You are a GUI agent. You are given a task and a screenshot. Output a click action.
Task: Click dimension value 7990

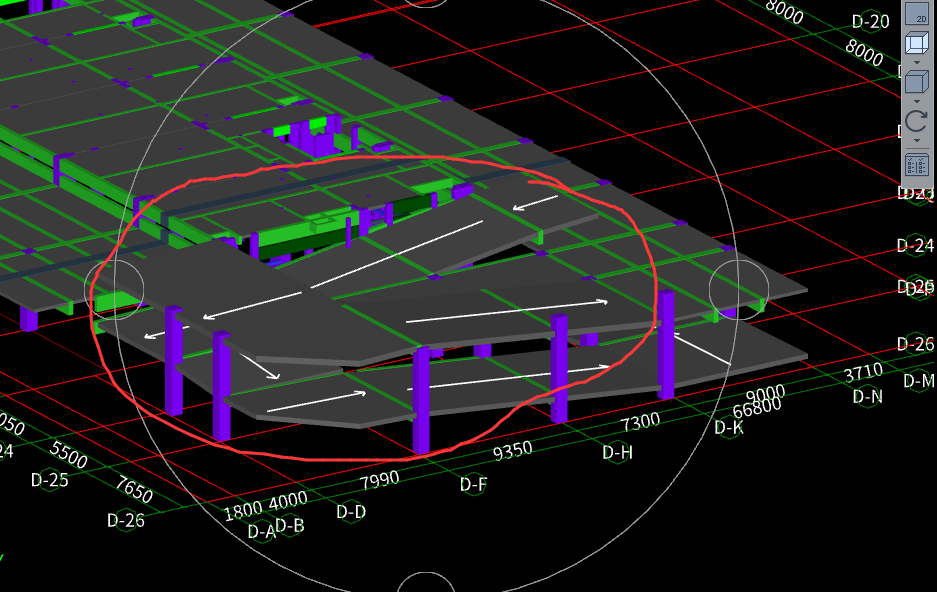click(x=379, y=481)
